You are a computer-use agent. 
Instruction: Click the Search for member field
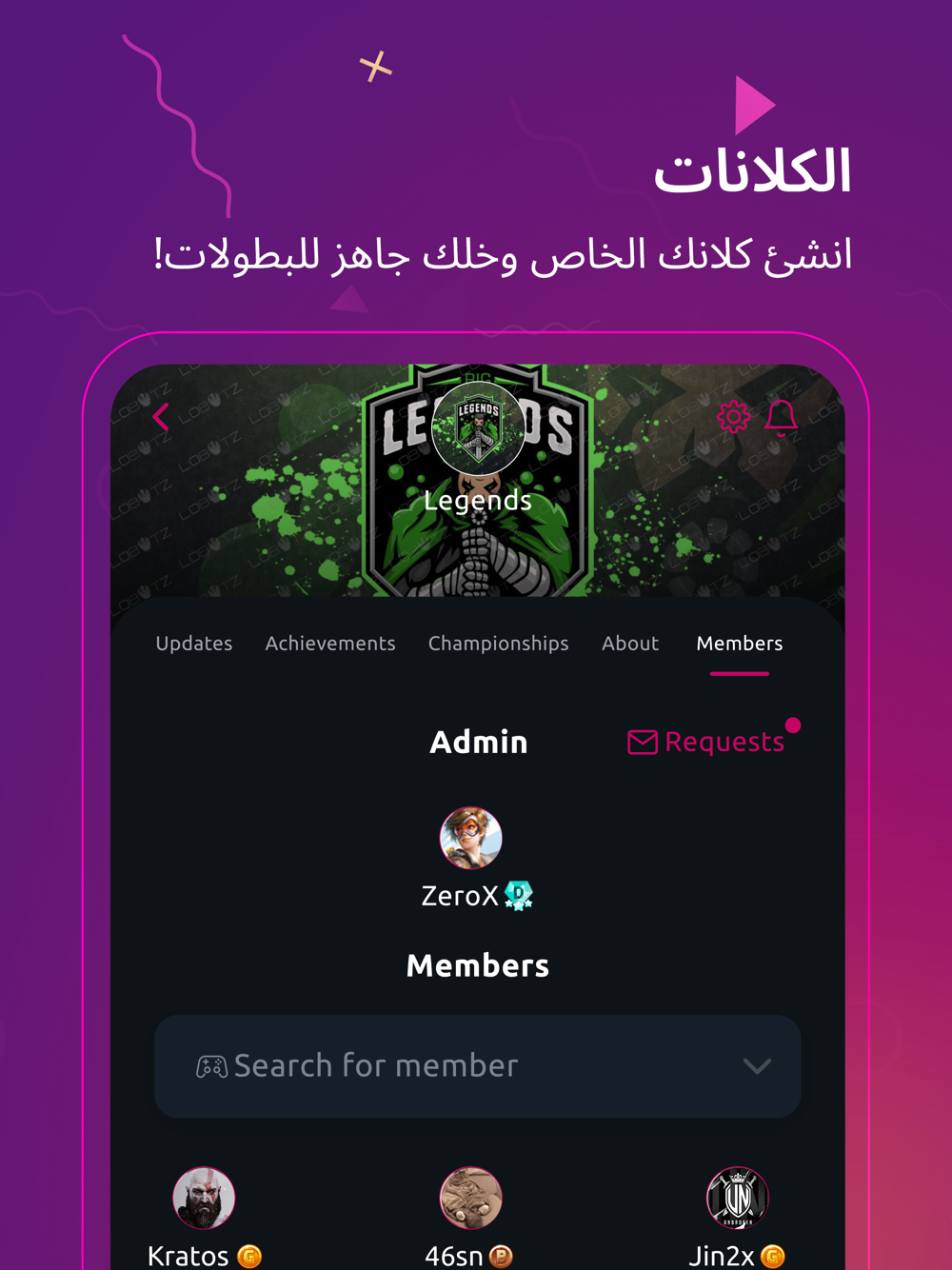(x=477, y=1066)
